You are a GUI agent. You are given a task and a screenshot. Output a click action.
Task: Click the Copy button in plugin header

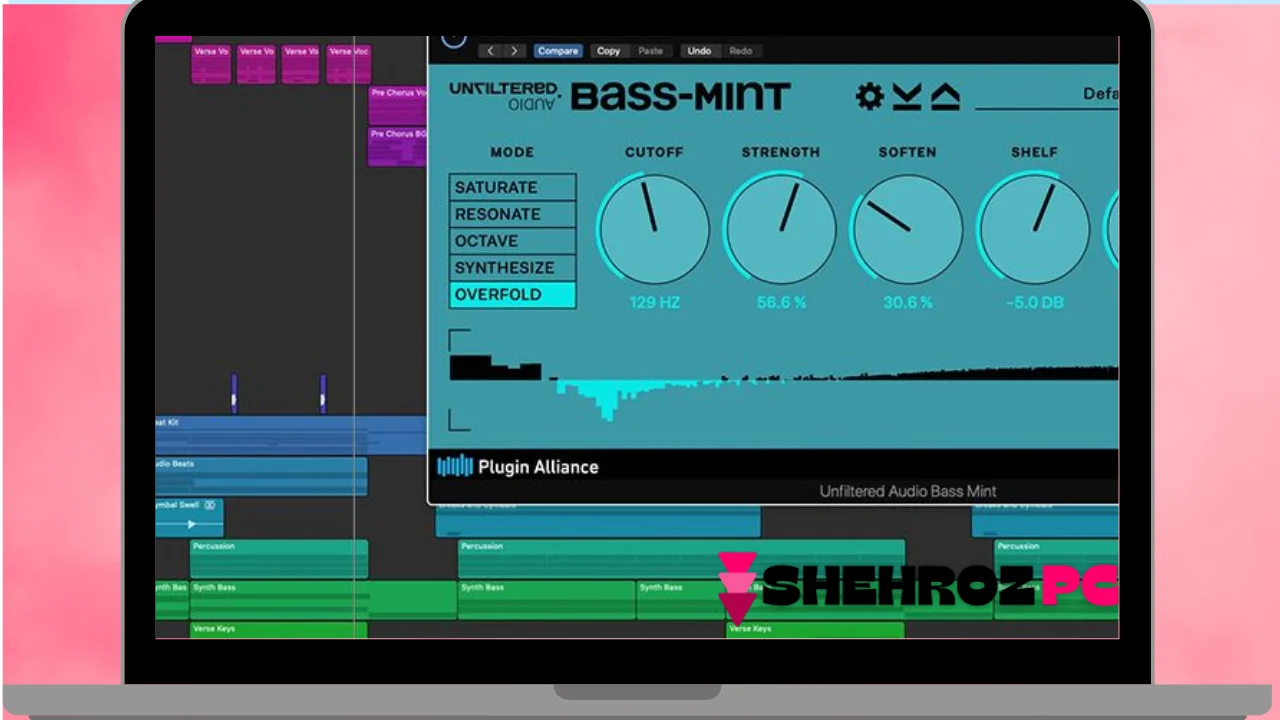pyautogui.click(x=608, y=51)
